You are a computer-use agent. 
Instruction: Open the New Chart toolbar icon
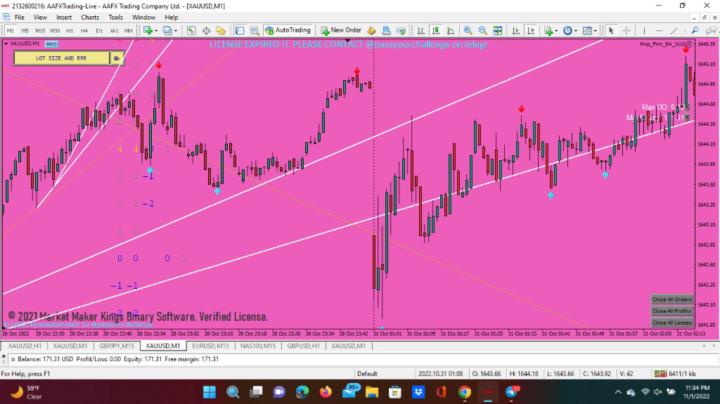[148, 31]
